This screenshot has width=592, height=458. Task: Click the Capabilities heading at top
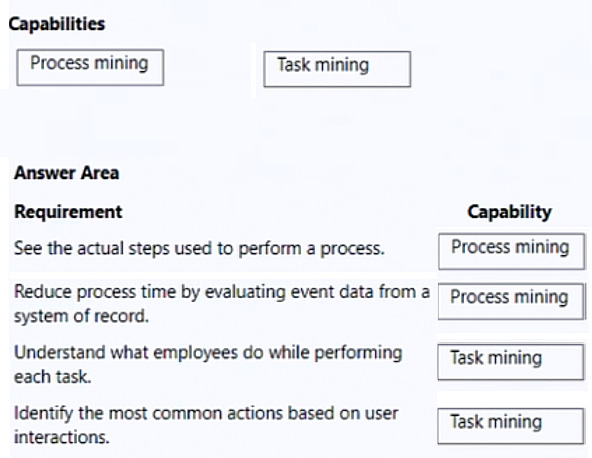[x=57, y=24]
